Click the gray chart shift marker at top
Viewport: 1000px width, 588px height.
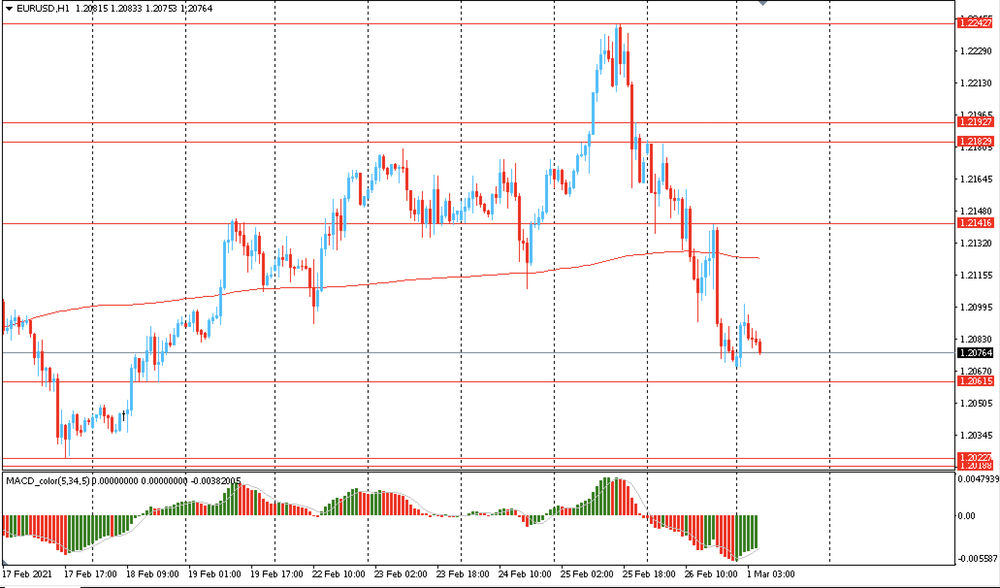coord(762,3)
